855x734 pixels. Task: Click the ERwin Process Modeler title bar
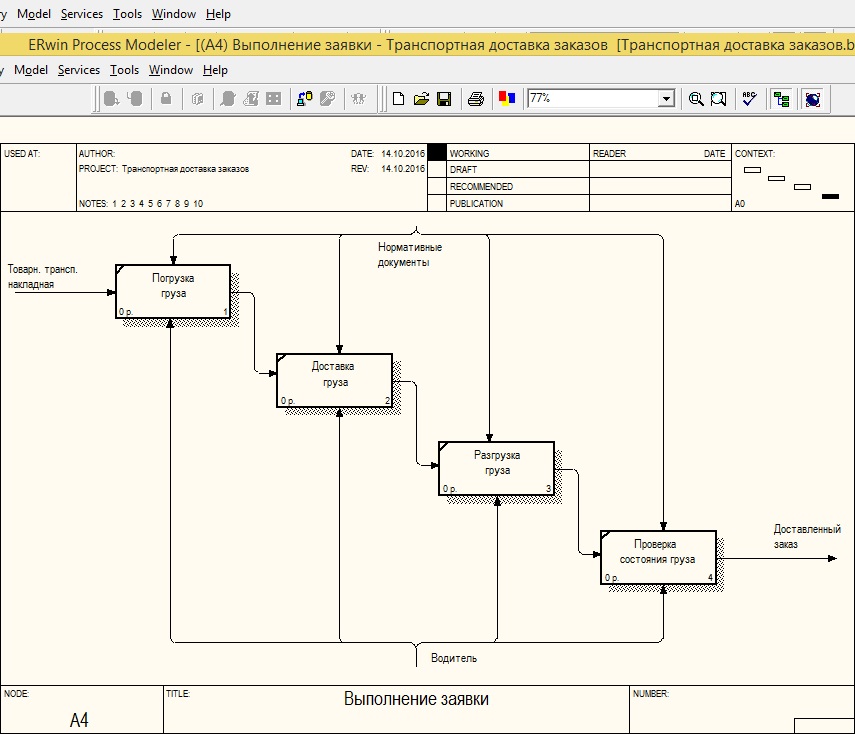pos(428,45)
